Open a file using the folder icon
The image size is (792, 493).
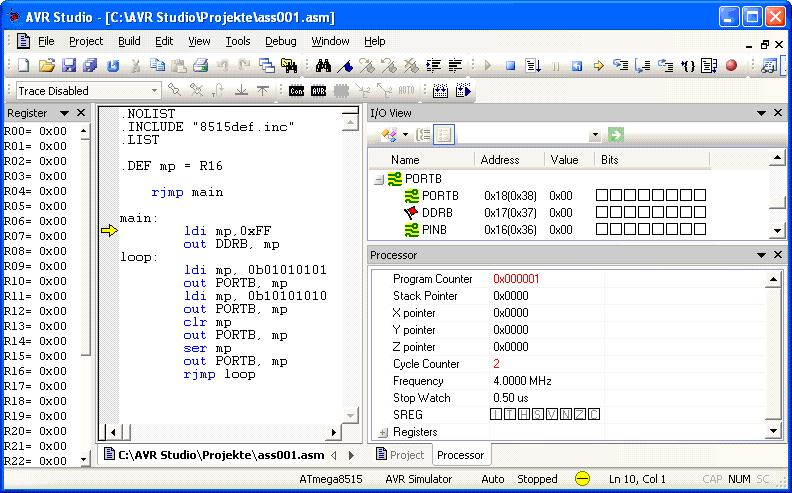click(46, 66)
